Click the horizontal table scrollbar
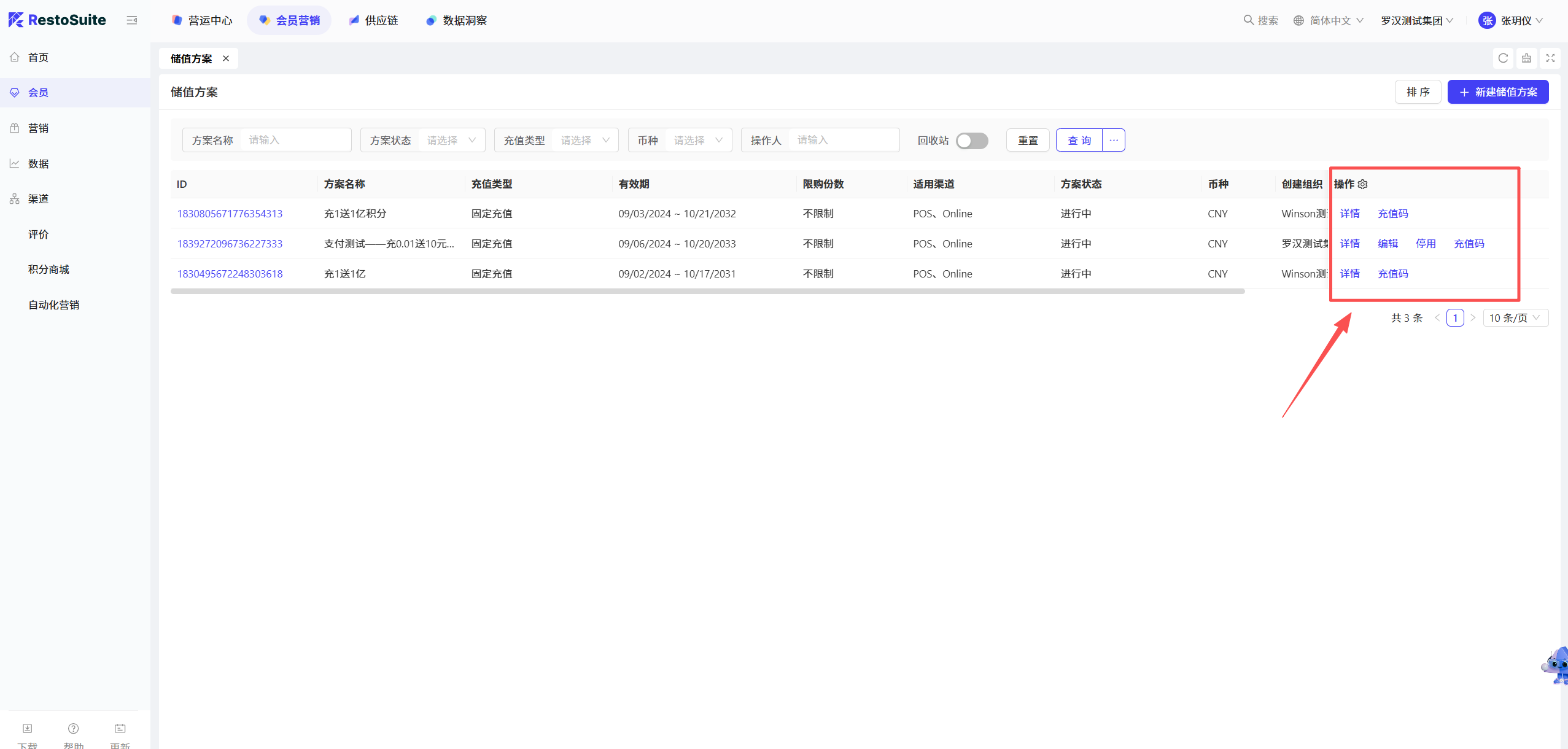1568x749 pixels. click(707, 292)
